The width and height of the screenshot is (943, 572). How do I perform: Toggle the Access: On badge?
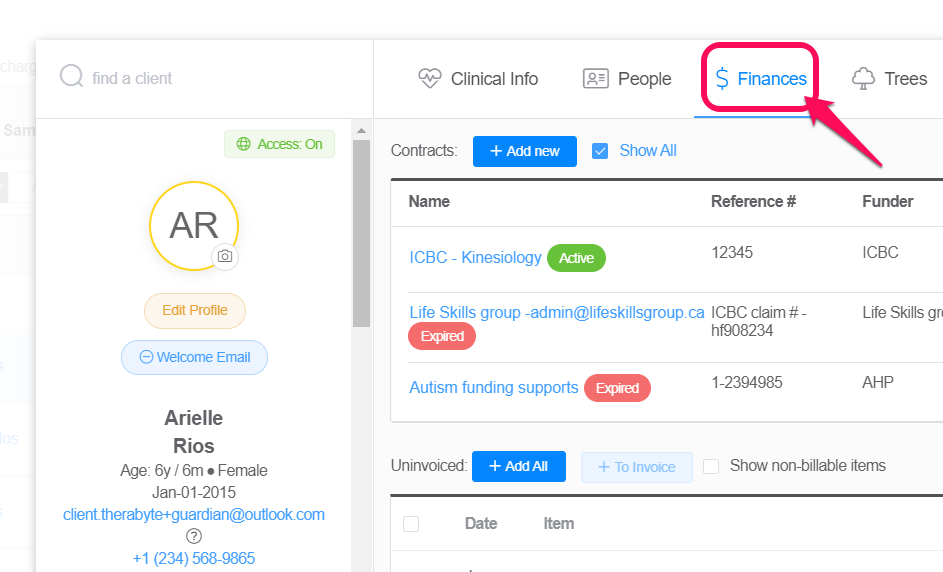click(280, 144)
